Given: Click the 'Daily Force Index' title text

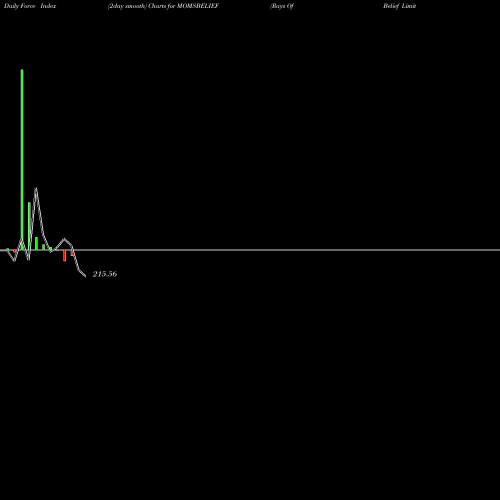Looking at the screenshot, I should (30, 6).
